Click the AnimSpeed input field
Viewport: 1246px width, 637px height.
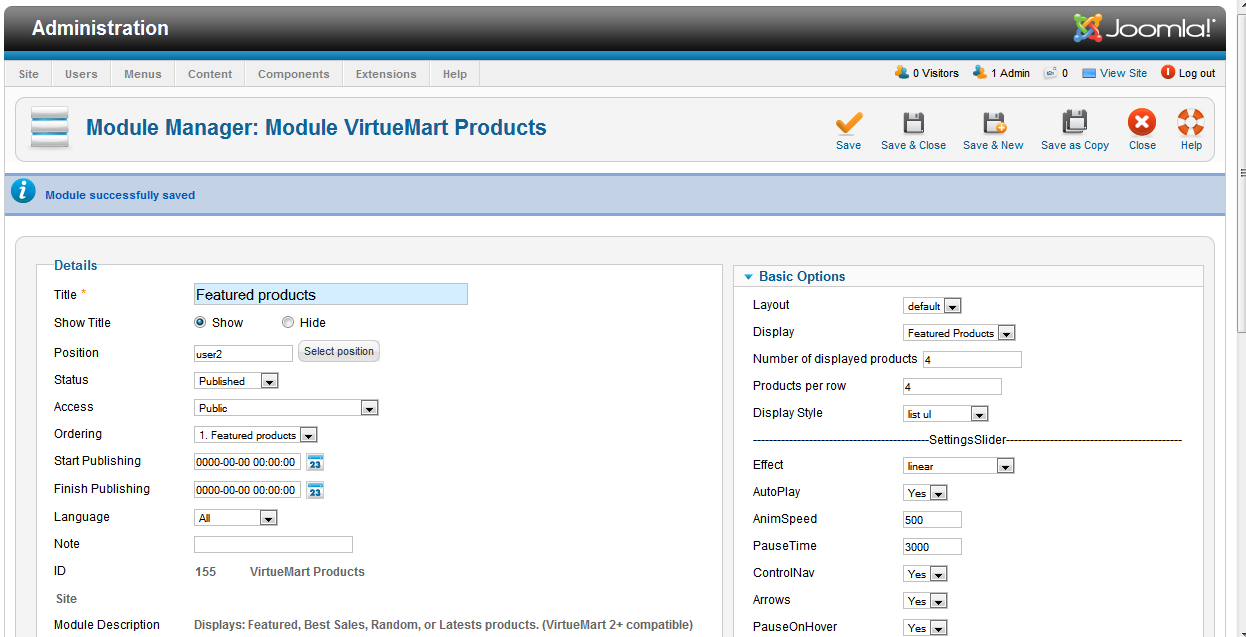pos(932,520)
